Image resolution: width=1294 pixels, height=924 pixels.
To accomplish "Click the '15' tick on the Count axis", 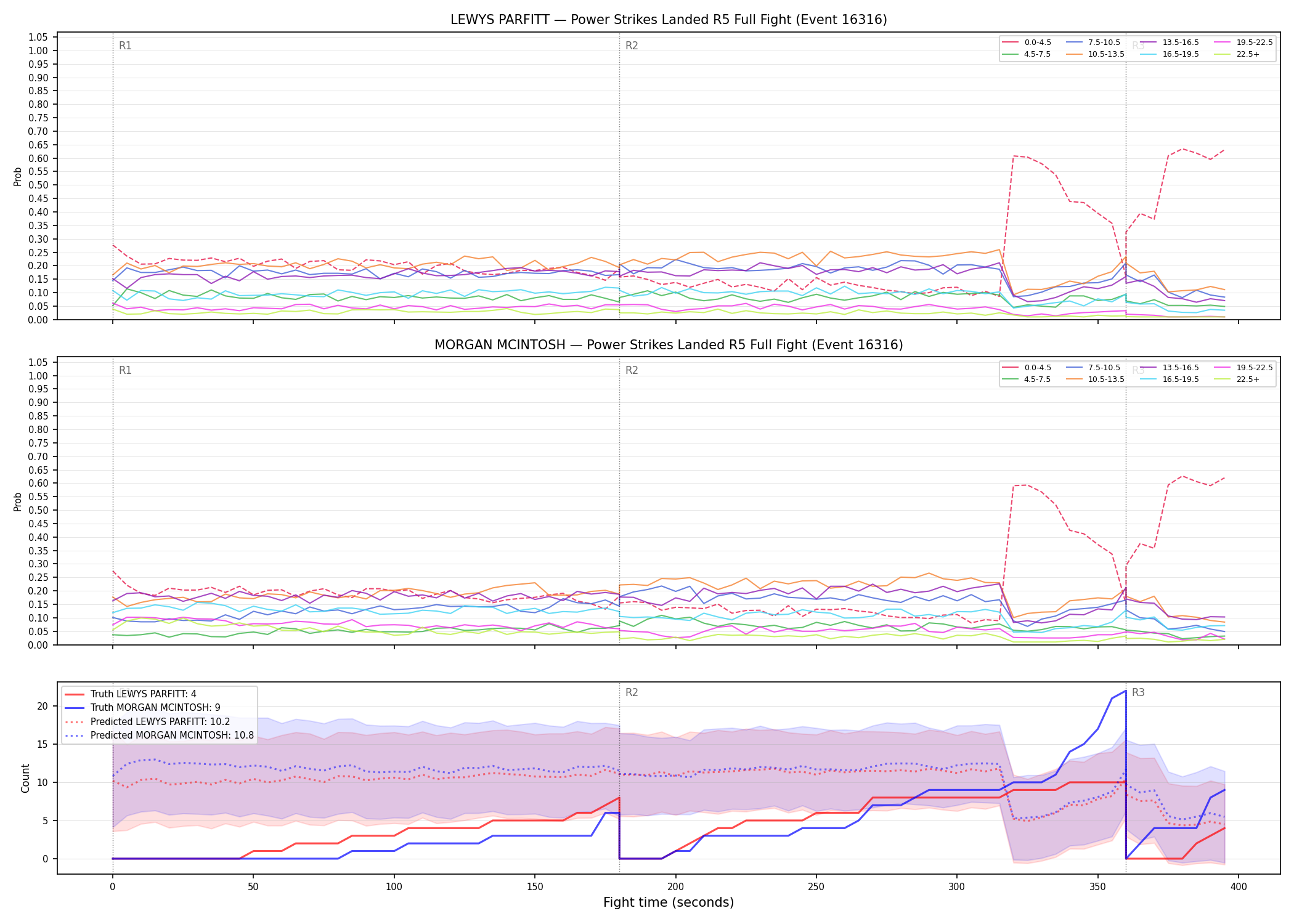I will [43, 744].
